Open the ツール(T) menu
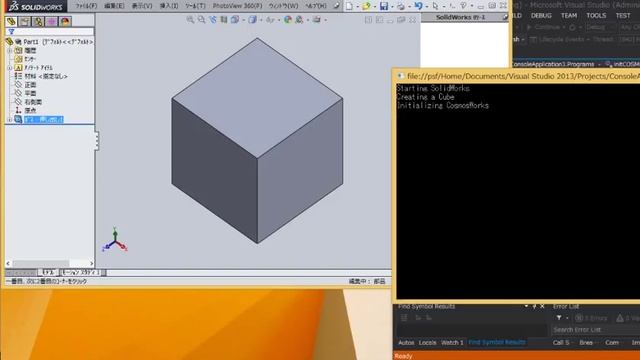Image resolution: width=640 pixels, height=360 pixels. click(x=196, y=6)
